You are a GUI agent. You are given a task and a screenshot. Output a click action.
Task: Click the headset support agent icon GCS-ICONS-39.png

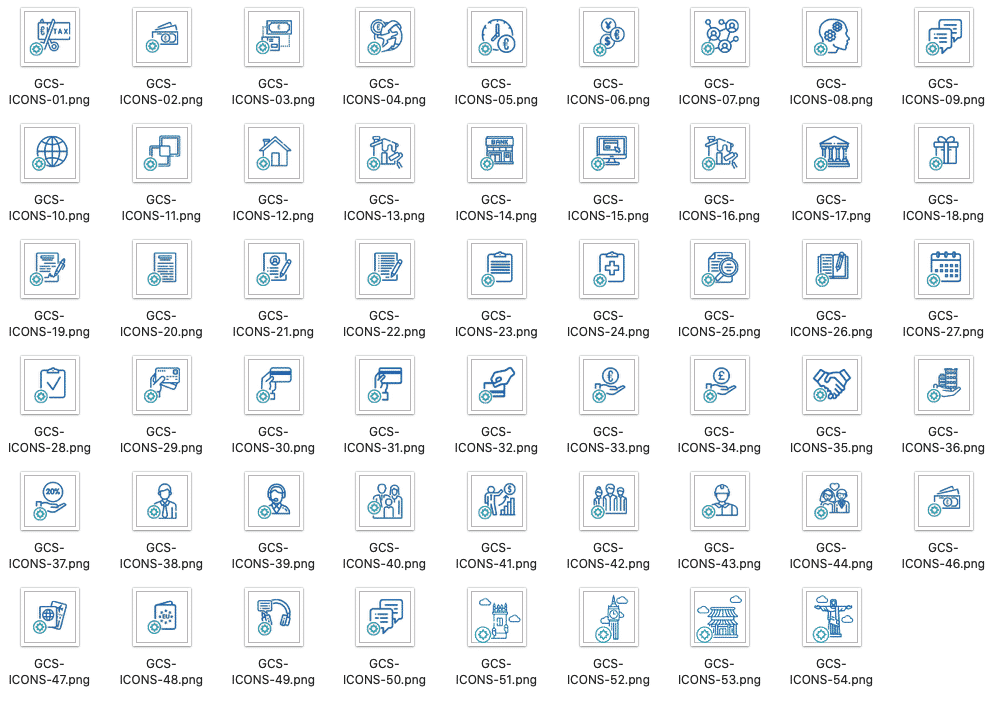273,501
